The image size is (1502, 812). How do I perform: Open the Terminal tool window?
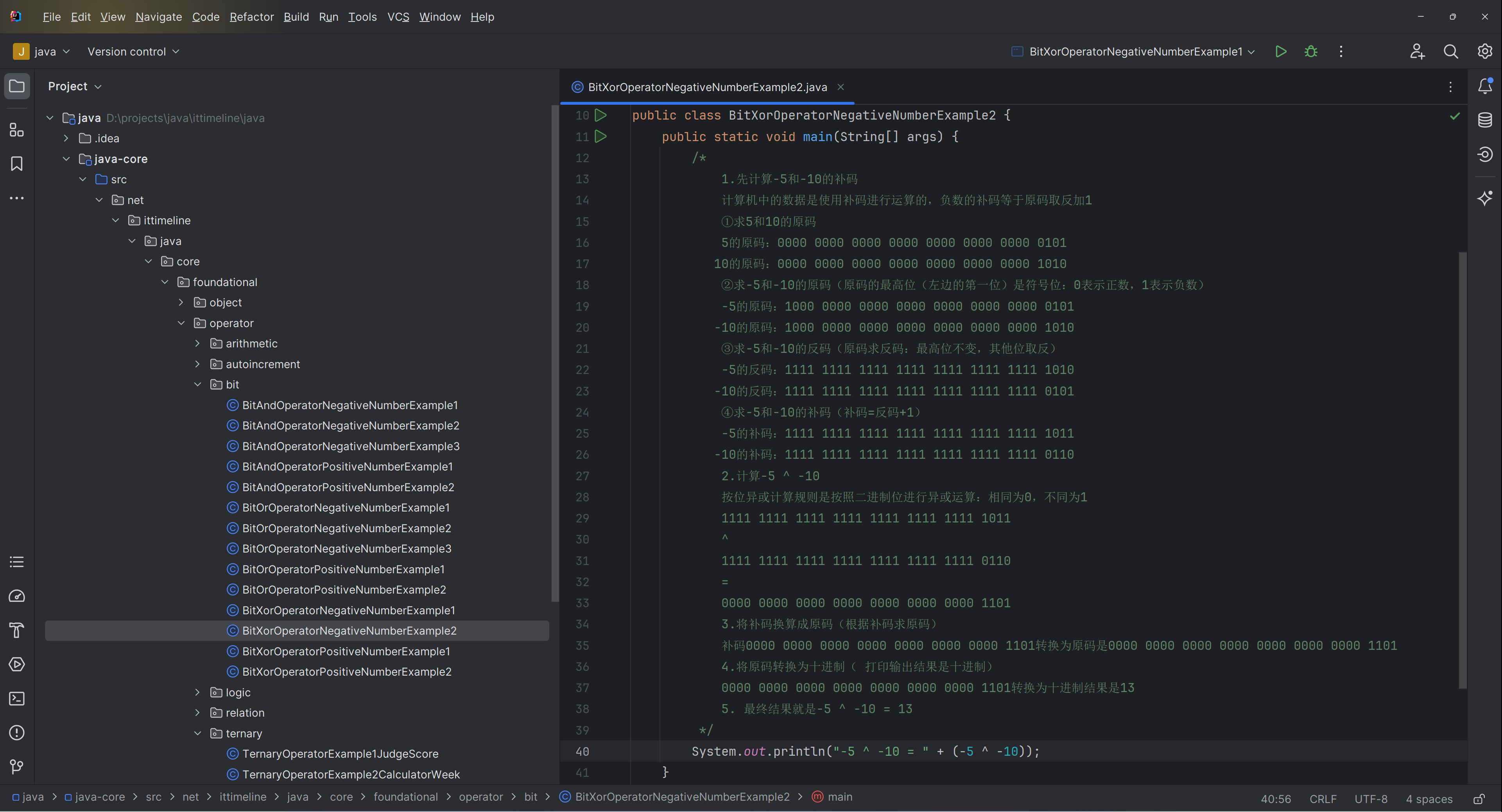17,698
